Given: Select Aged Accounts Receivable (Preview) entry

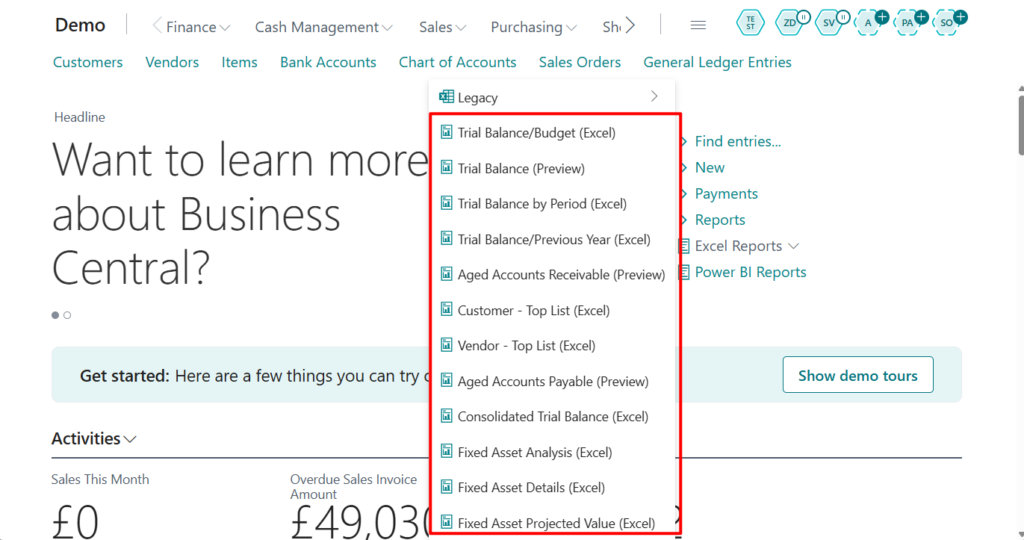Looking at the screenshot, I should point(561,275).
